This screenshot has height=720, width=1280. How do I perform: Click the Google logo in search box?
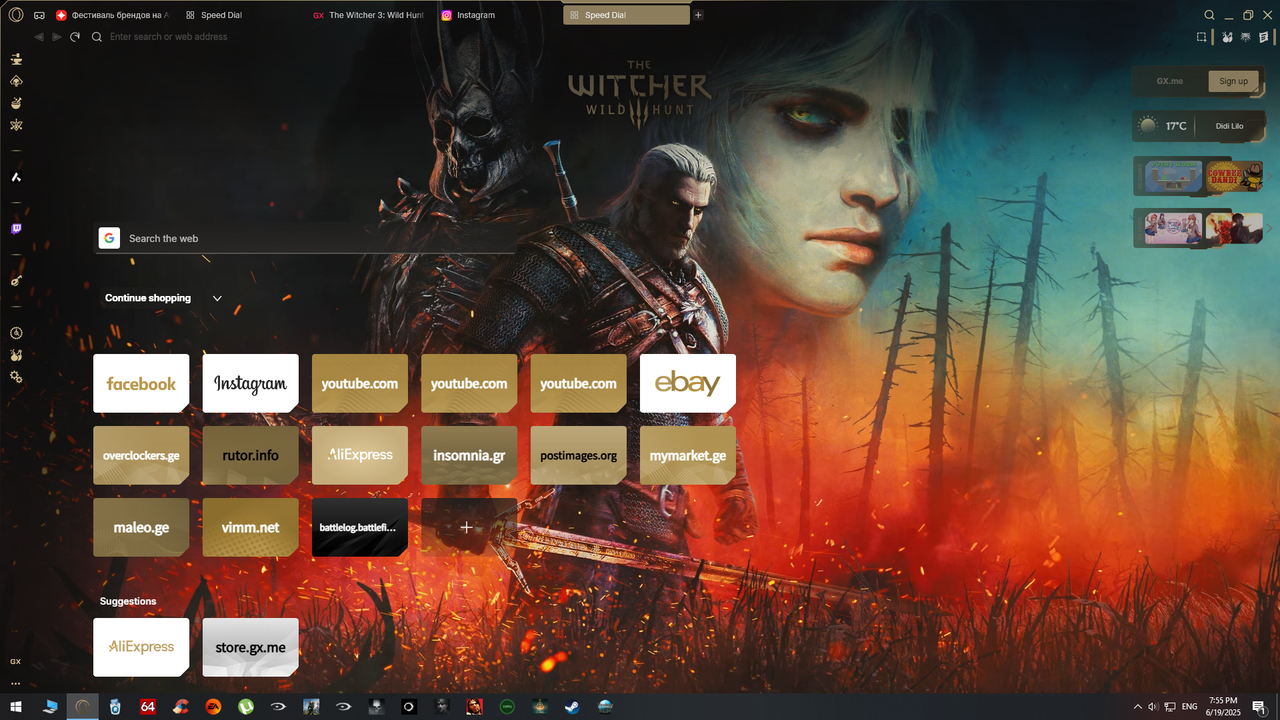109,238
